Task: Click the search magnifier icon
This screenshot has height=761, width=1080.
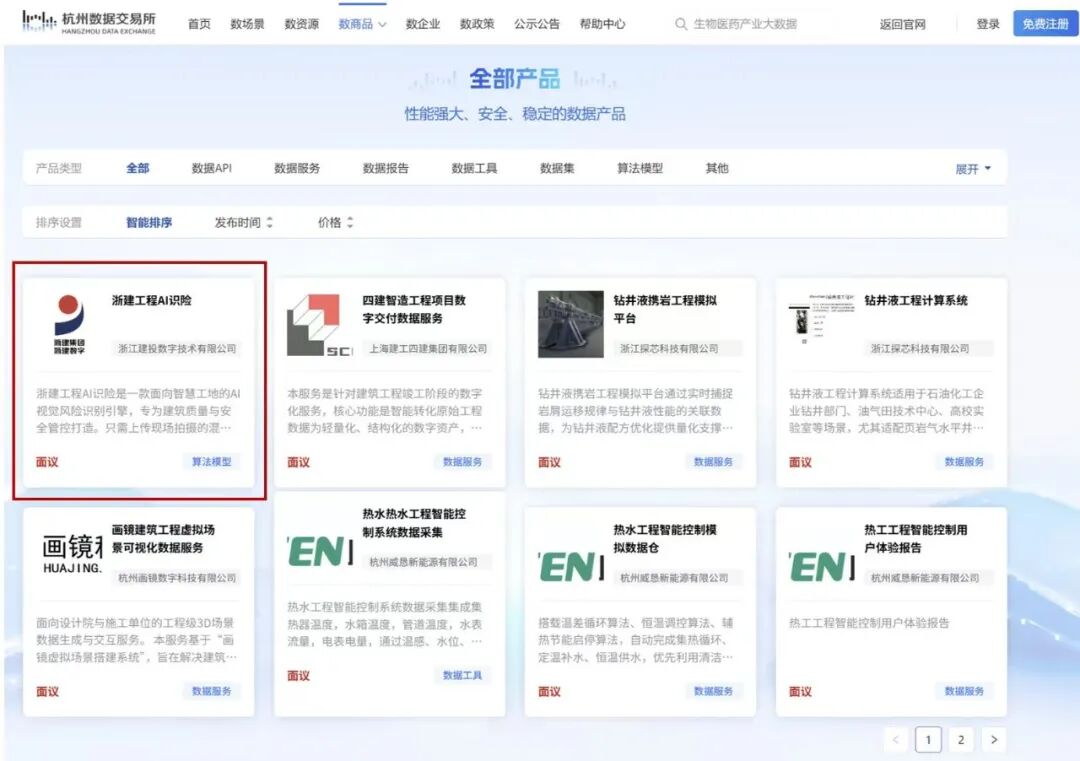Action: click(x=681, y=24)
